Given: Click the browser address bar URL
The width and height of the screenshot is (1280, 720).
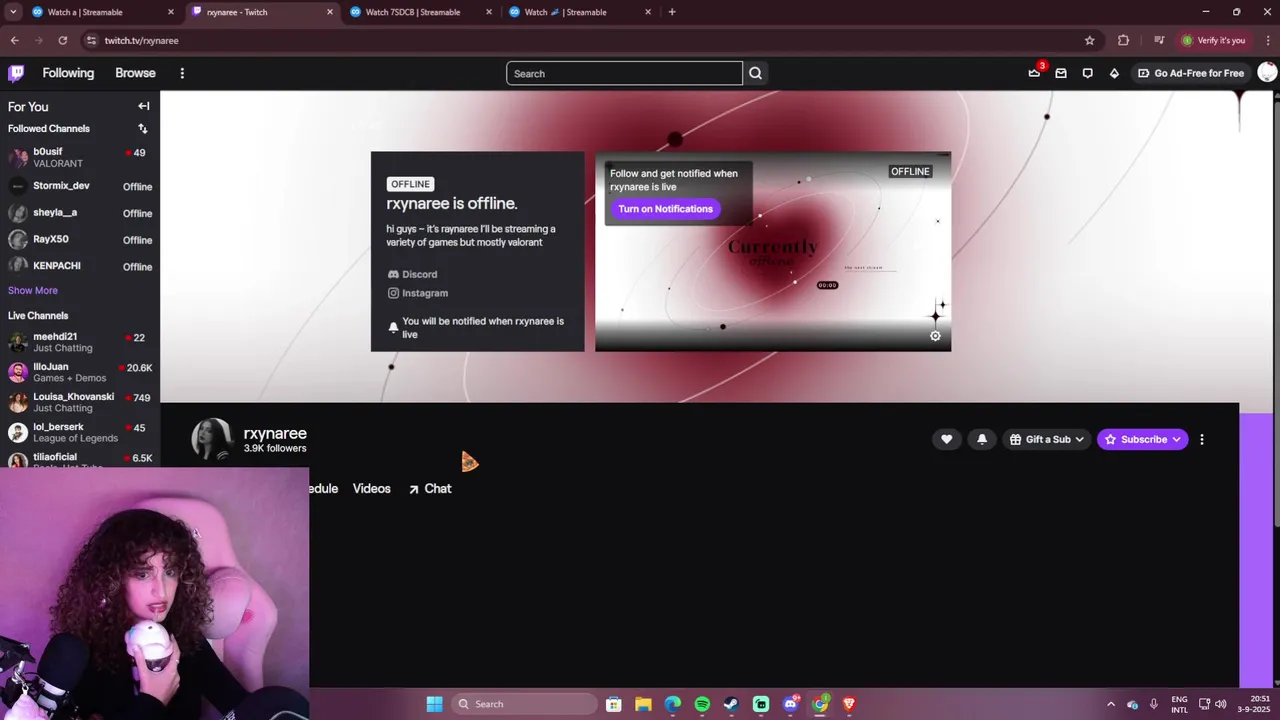Looking at the screenshot, I should (x=141, y=40).
